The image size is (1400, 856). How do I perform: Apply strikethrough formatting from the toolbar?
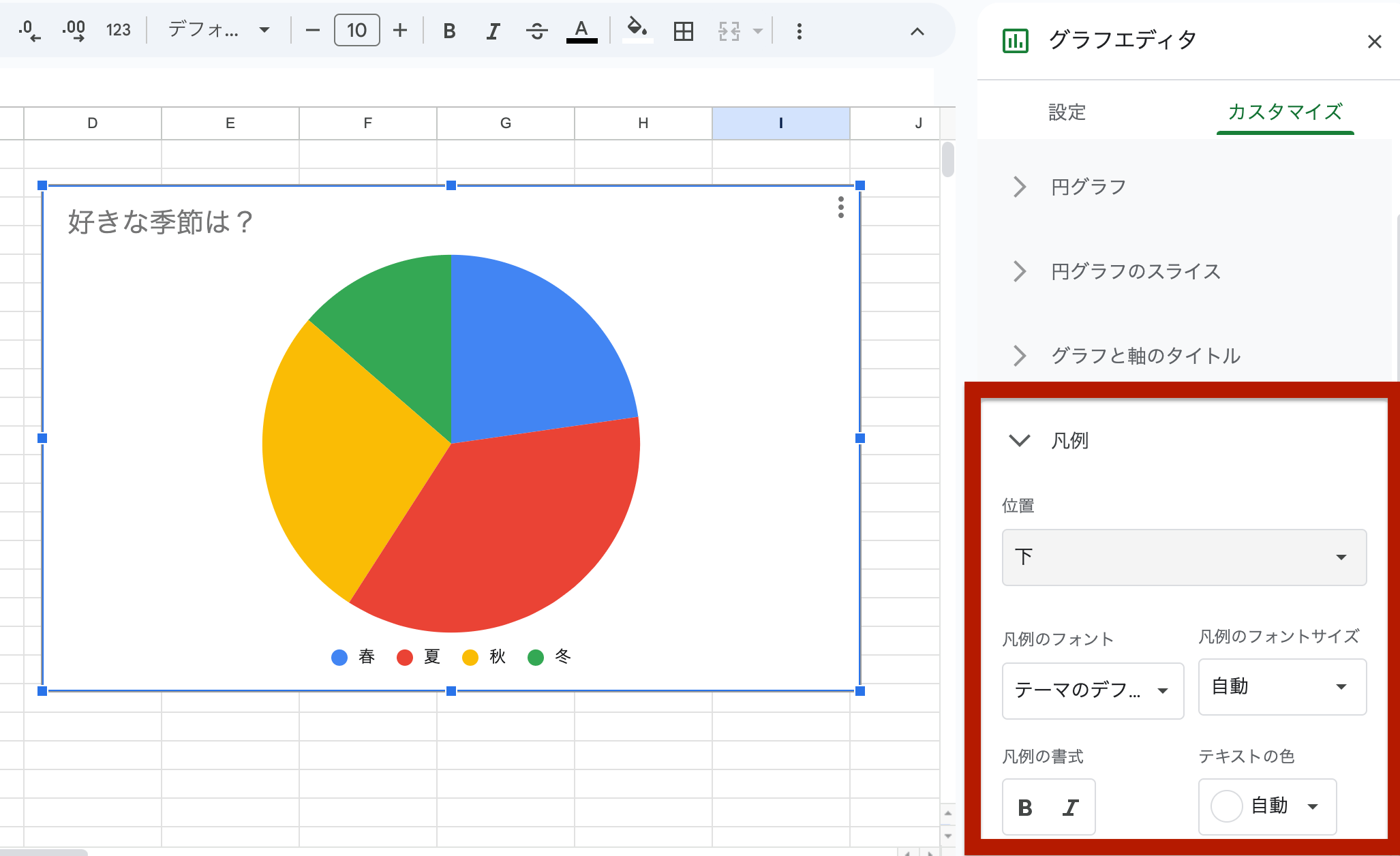click(536, 31)
